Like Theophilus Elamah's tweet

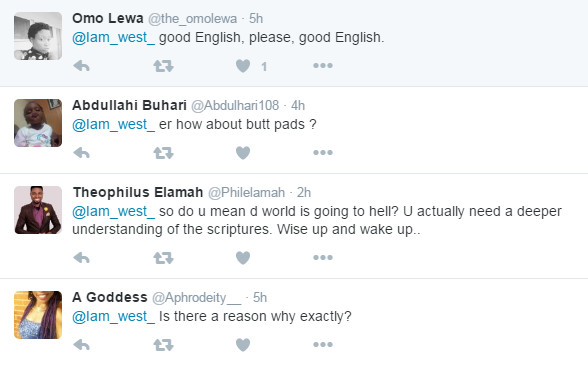243,258
